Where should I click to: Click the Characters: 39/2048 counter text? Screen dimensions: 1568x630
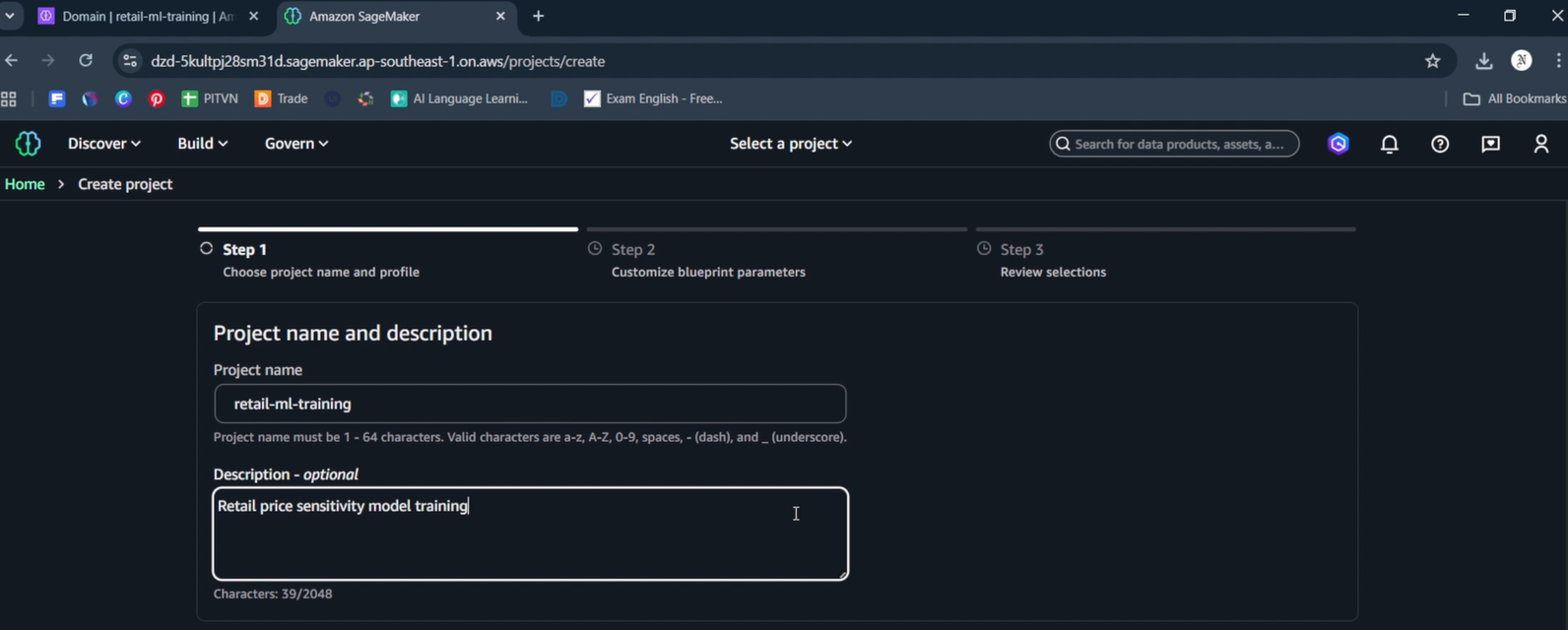click(273, 594)
